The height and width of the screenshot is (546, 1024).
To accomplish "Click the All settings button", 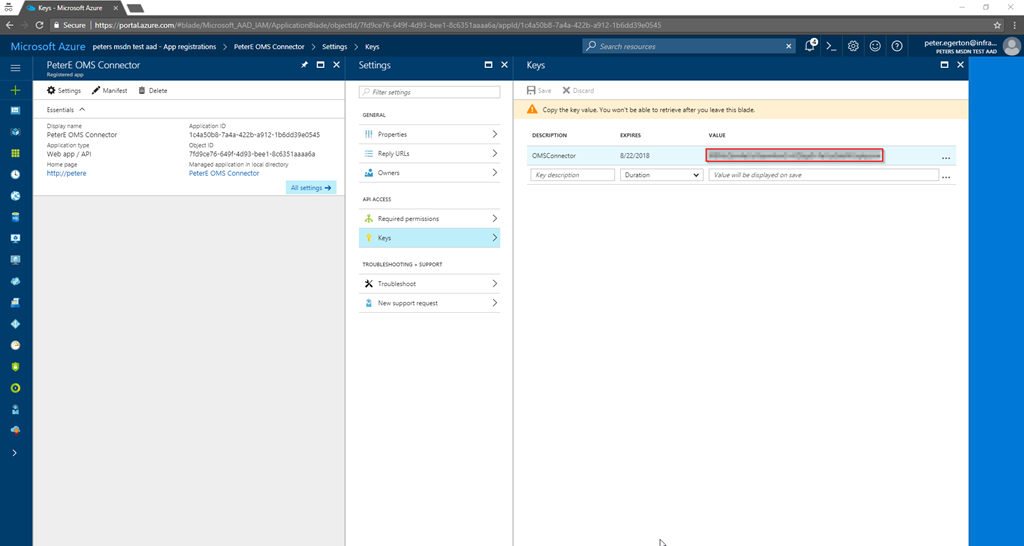I will [x=311, y=187].
